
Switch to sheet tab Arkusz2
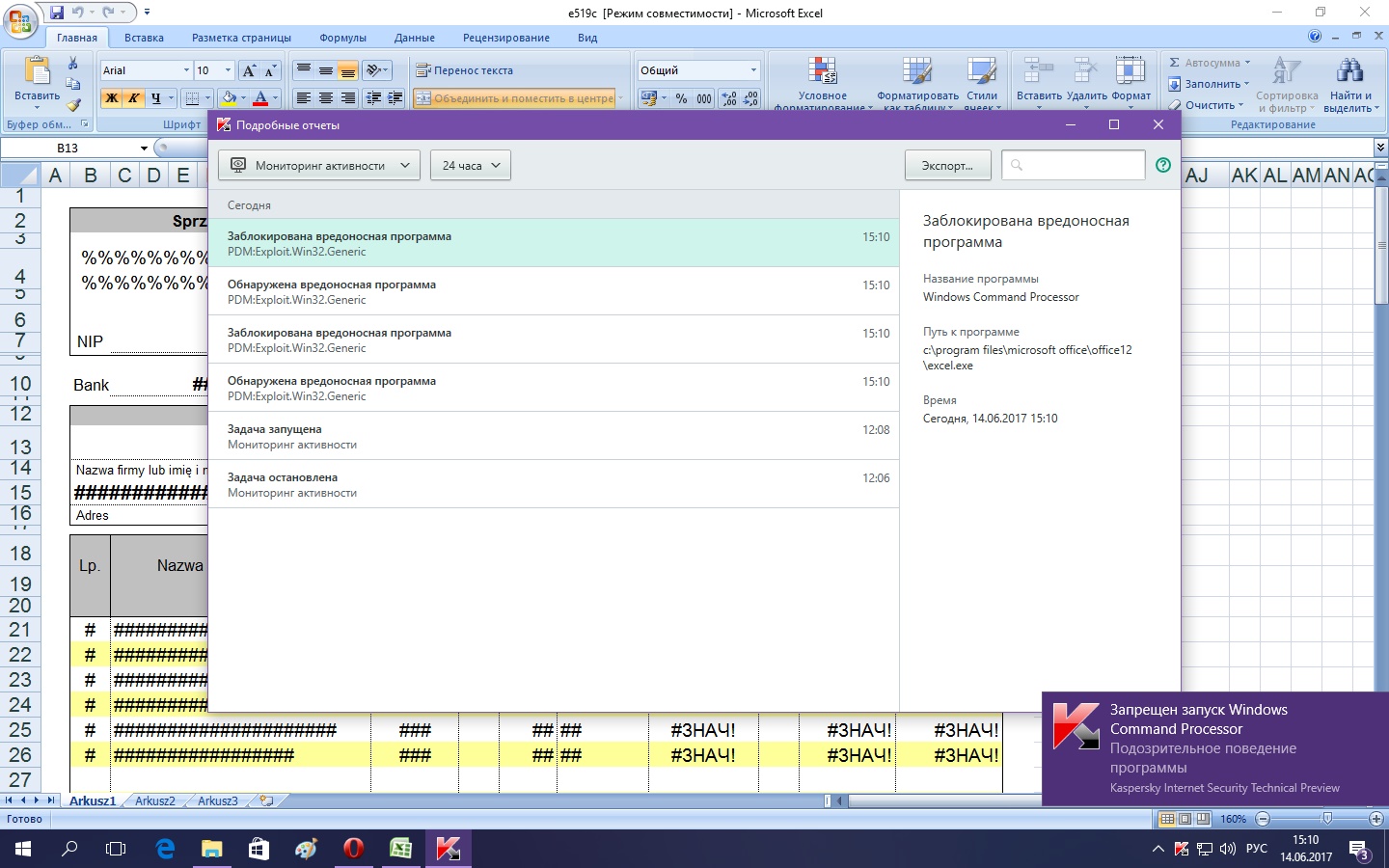[x=155, y=800]
